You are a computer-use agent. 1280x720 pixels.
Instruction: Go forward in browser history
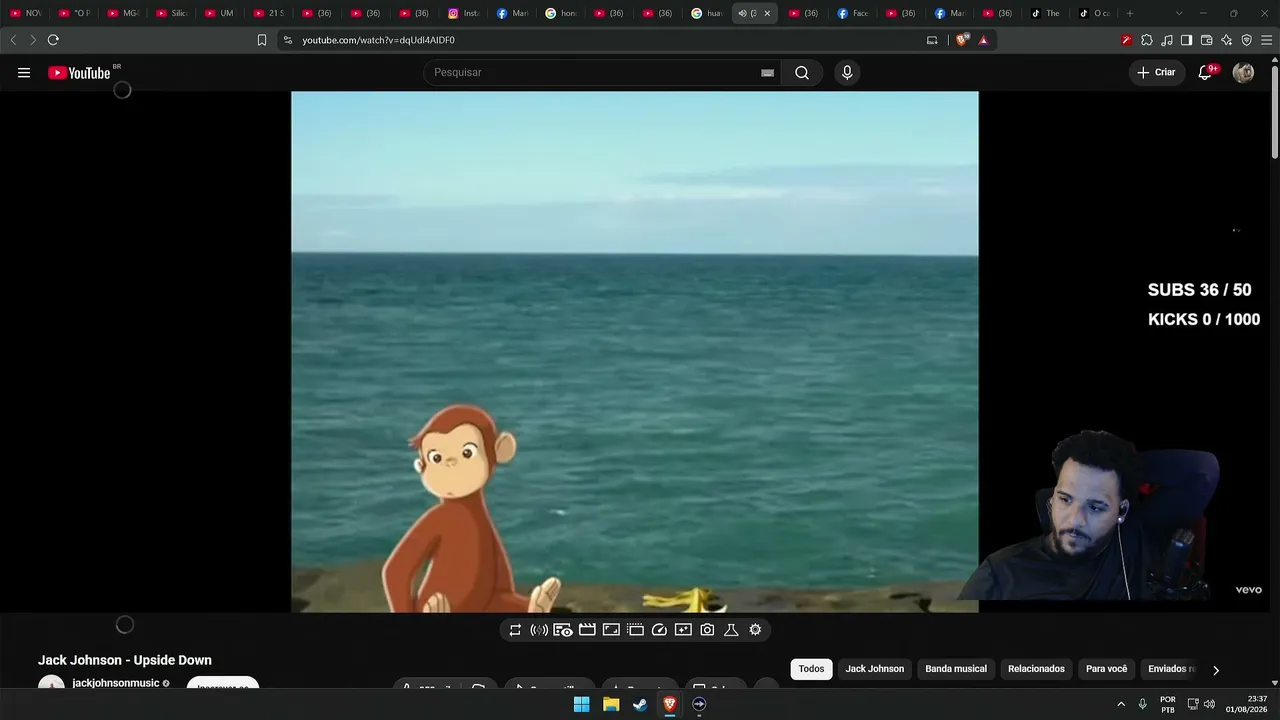33,40
